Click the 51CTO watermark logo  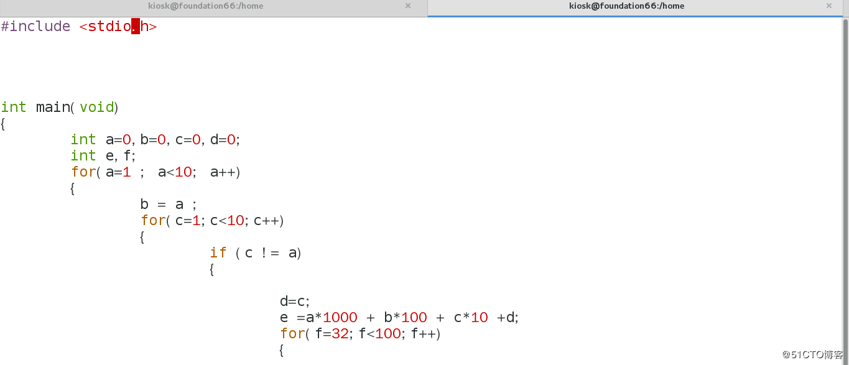coord(812,355)
